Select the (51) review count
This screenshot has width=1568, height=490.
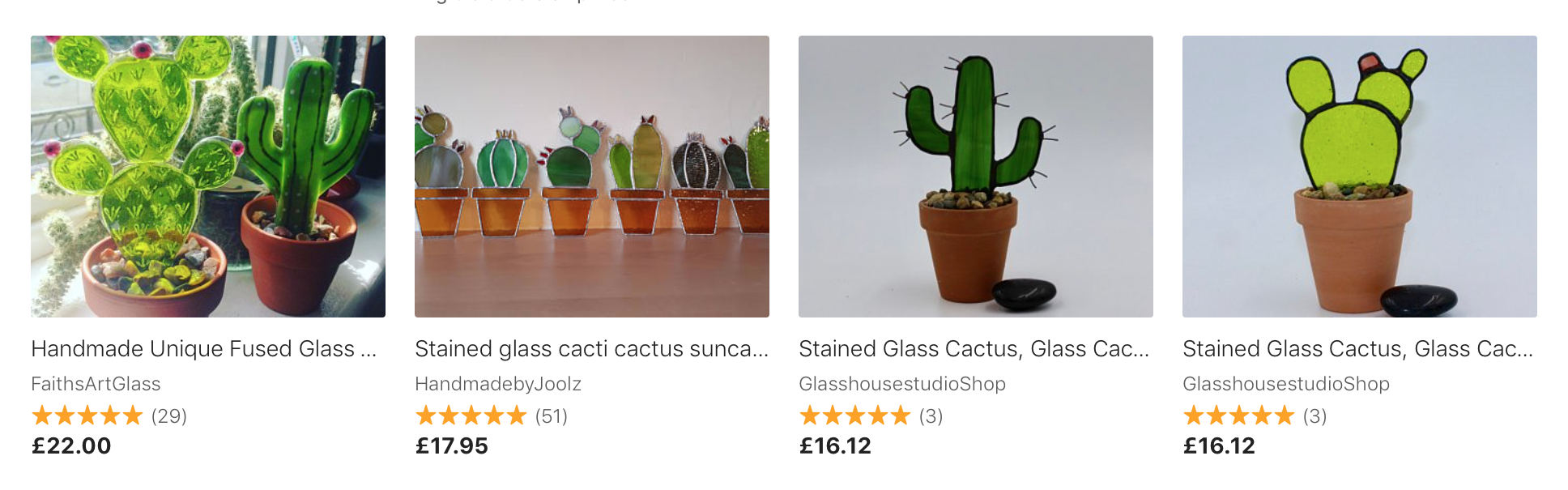click(x=552, y=416)
